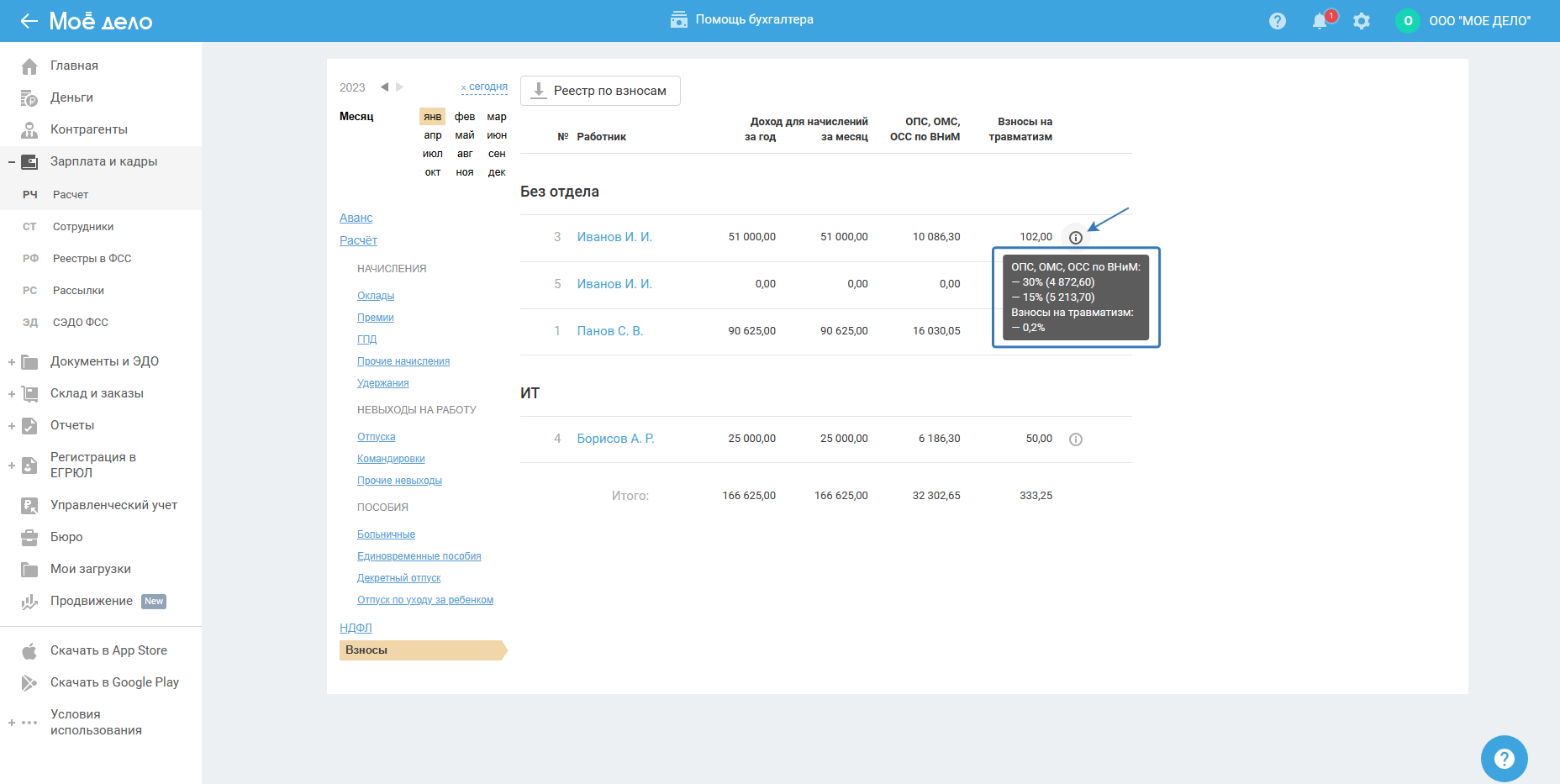1560x784 pixels.
Task: Open the floating help chat button
Action: coord(1504,758)
